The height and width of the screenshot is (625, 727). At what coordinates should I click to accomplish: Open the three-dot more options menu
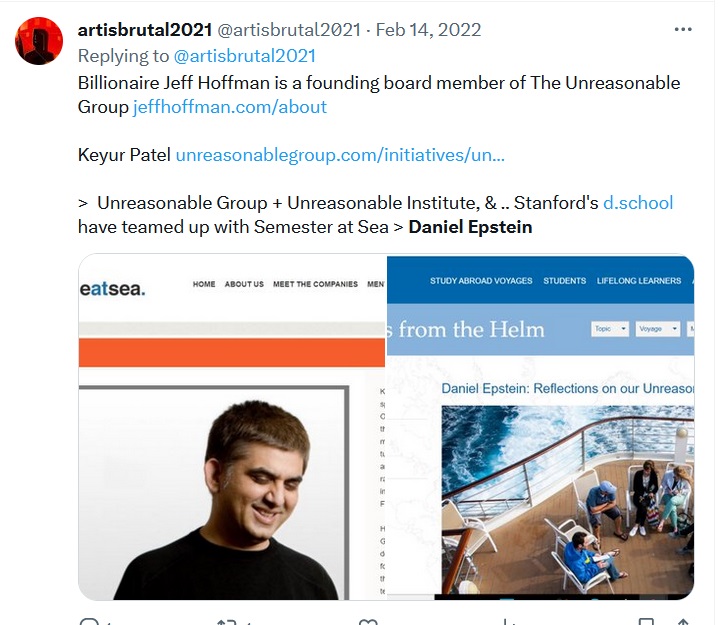682,30
